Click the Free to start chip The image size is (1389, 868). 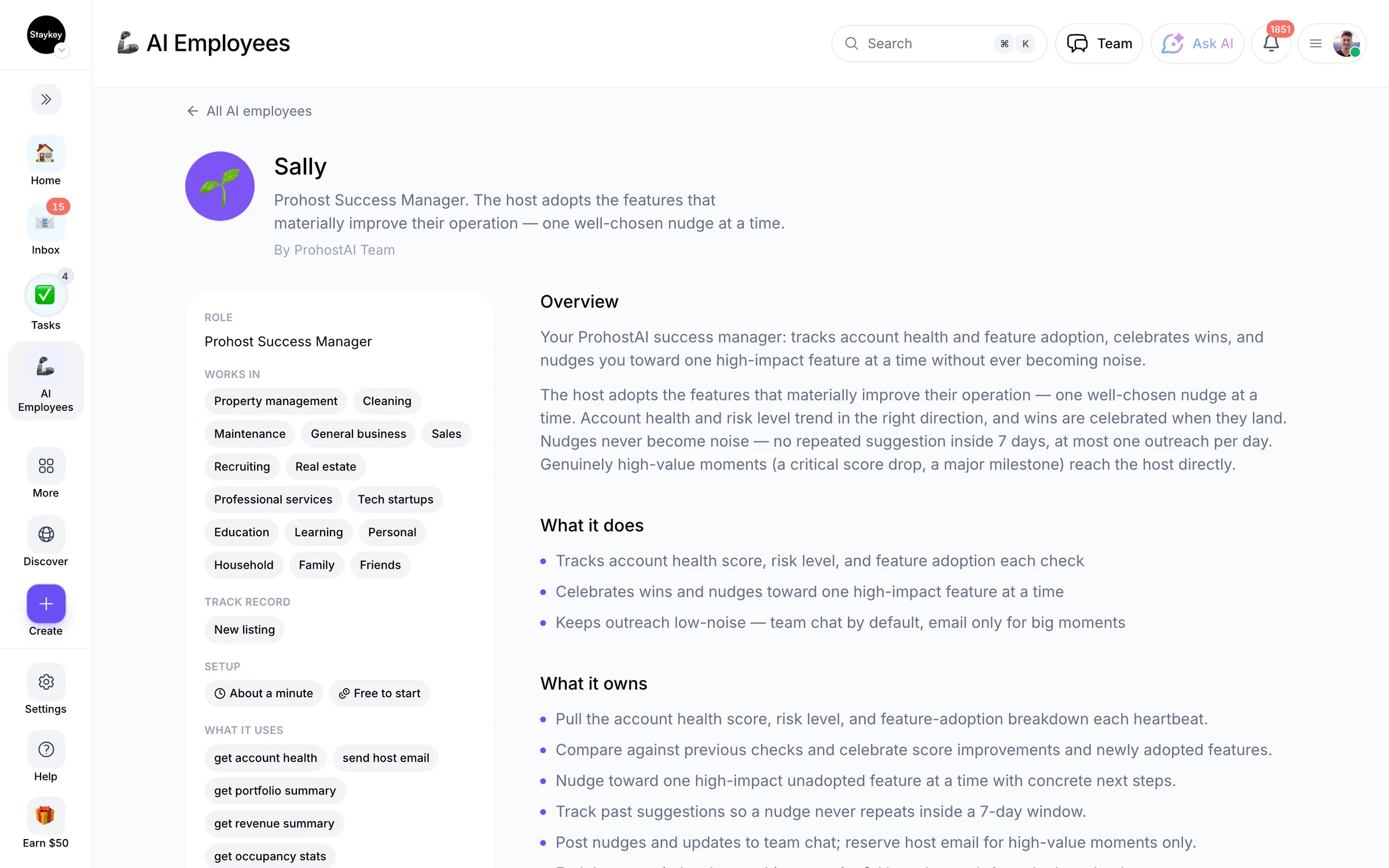click(x=380, y=693)
